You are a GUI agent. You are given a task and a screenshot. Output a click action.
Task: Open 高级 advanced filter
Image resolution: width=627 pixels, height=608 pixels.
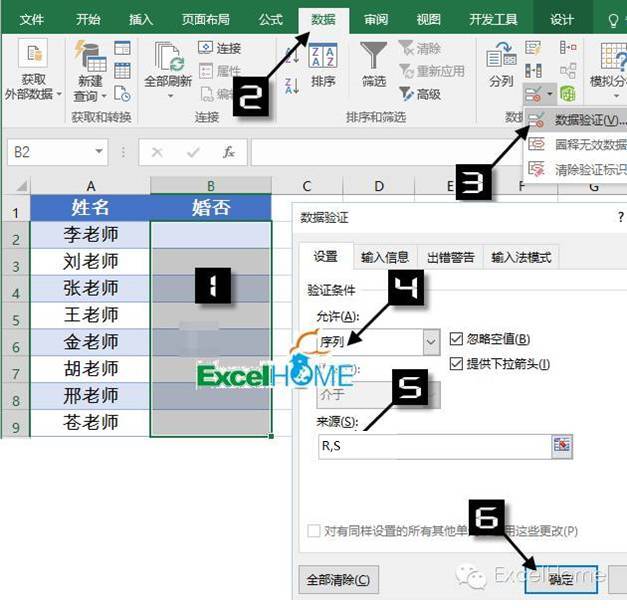pos(420,94)
